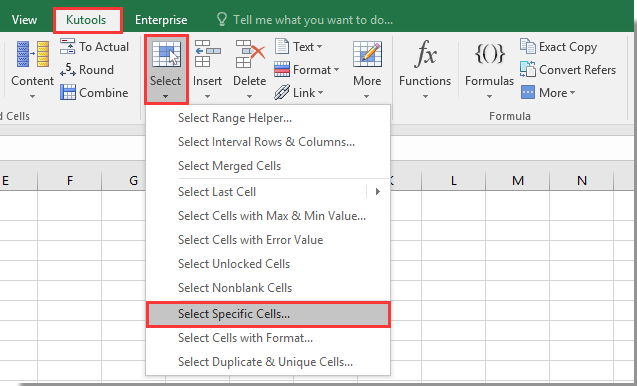Choose Select Cells with Format
The height and width of the screenshot is (386, 637).
[x=268, y=338]
